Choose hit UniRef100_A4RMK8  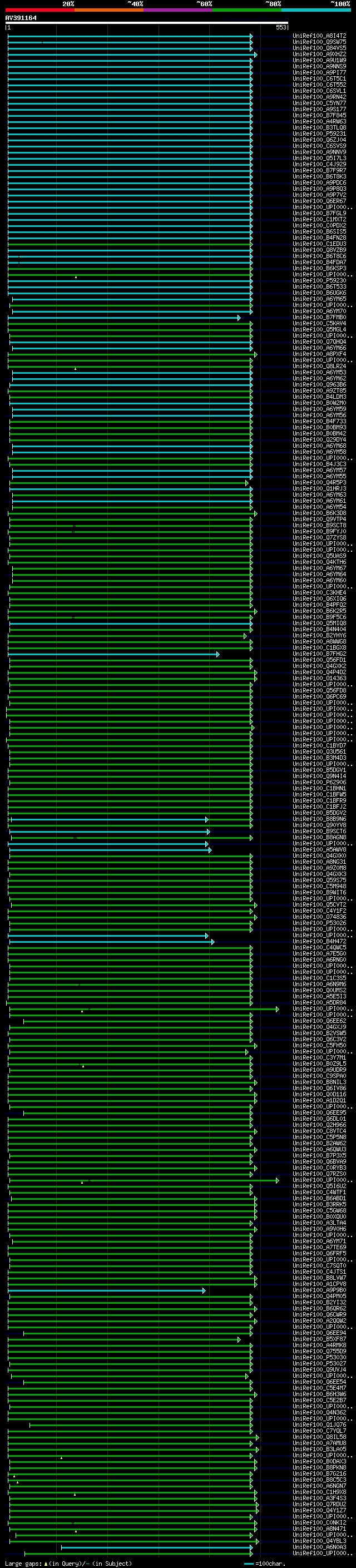319,1344
